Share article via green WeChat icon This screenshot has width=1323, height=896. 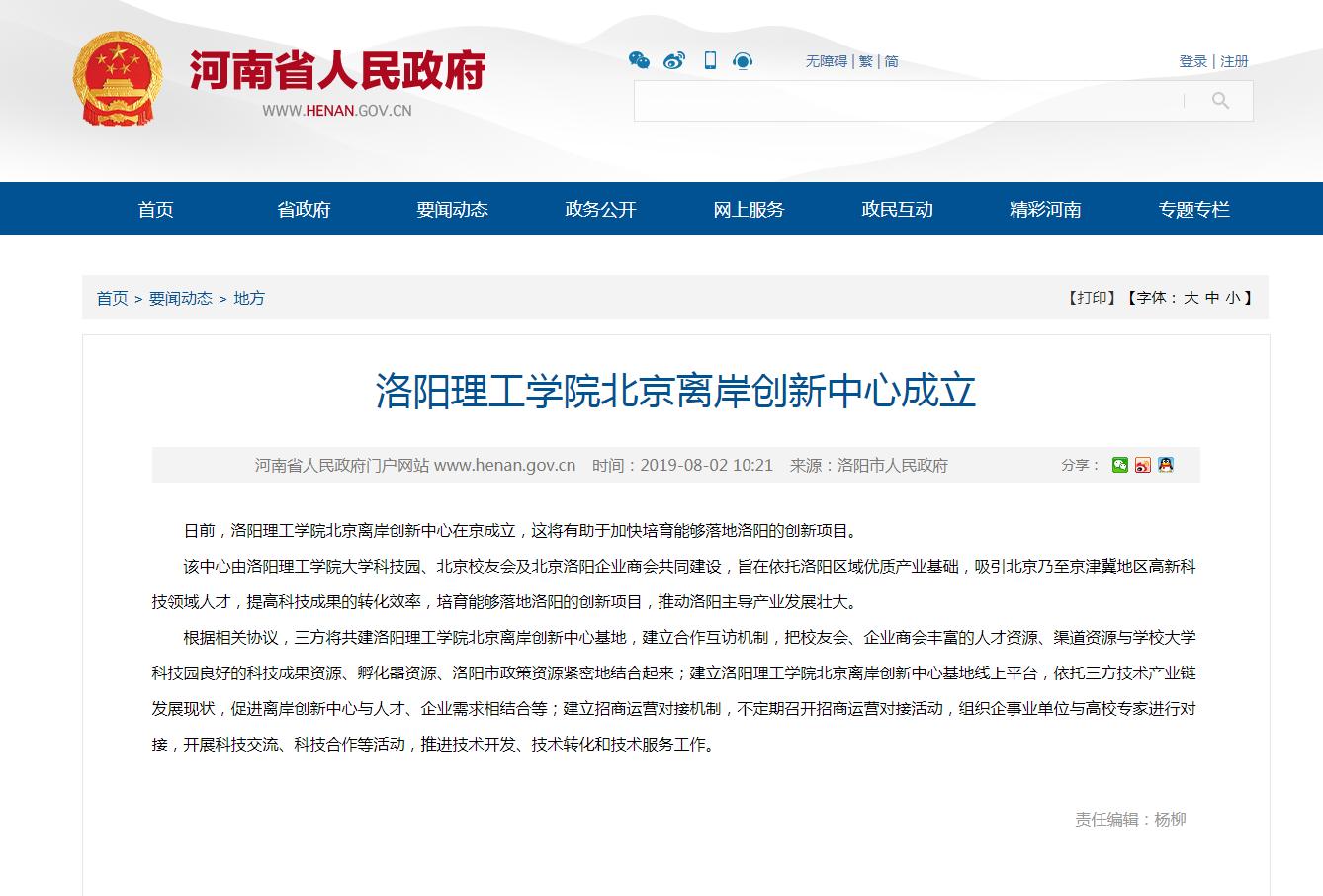(1119, 465)
